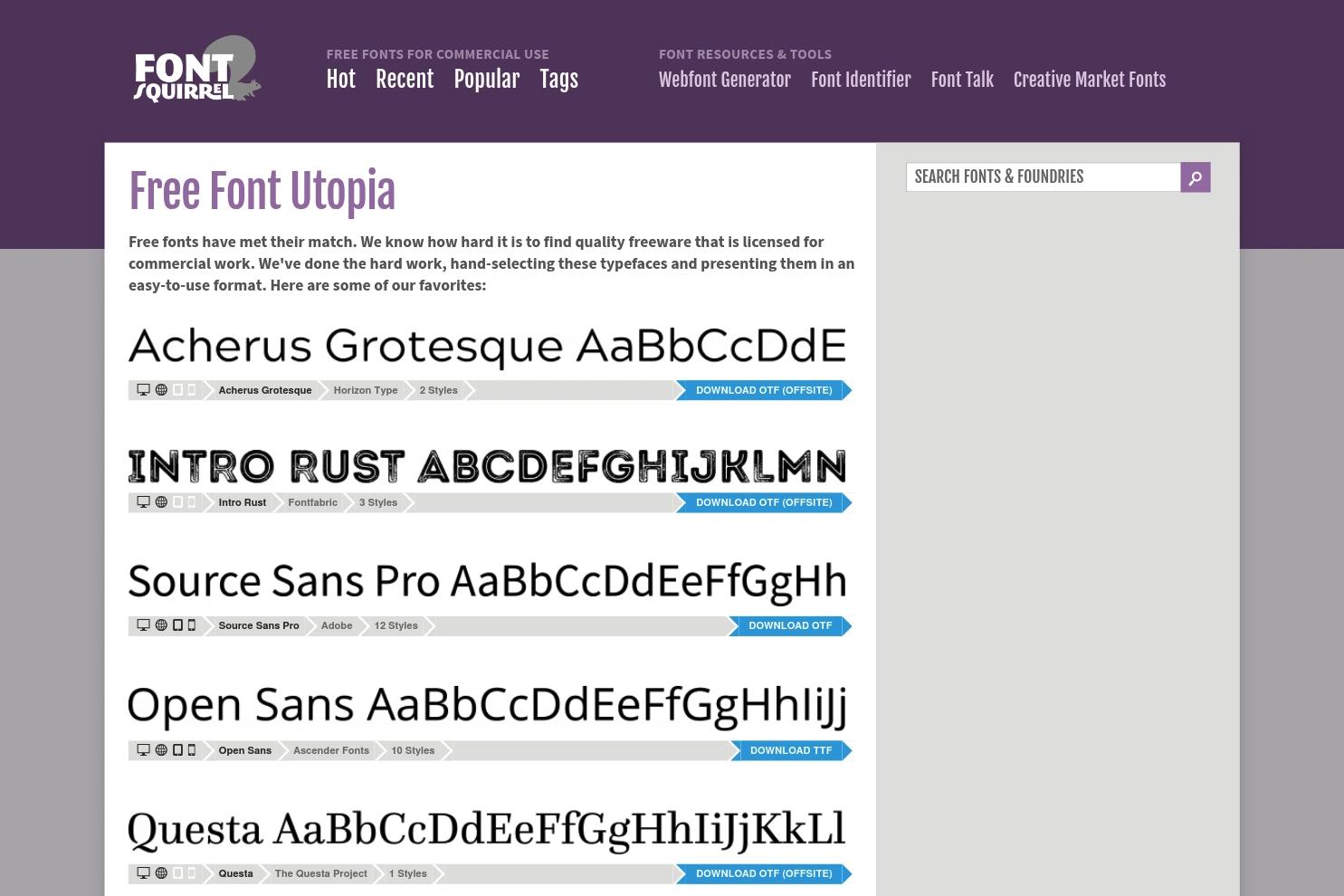Click the mobile app icon for Open Sans
The width and height of the screenshot is (1344, 896).
(191, 749)
